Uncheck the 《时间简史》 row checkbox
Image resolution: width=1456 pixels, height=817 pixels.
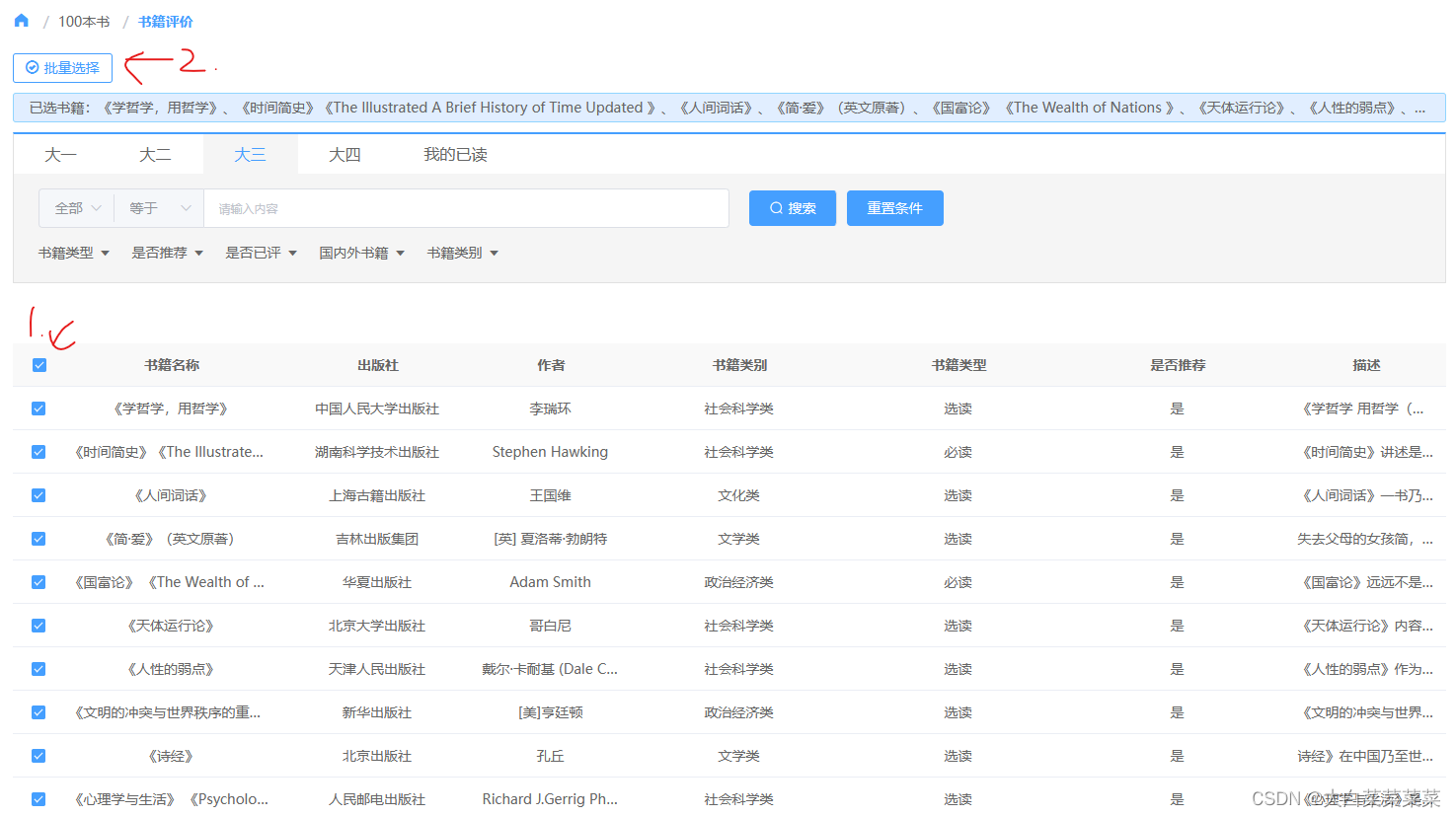coord(38,452)
